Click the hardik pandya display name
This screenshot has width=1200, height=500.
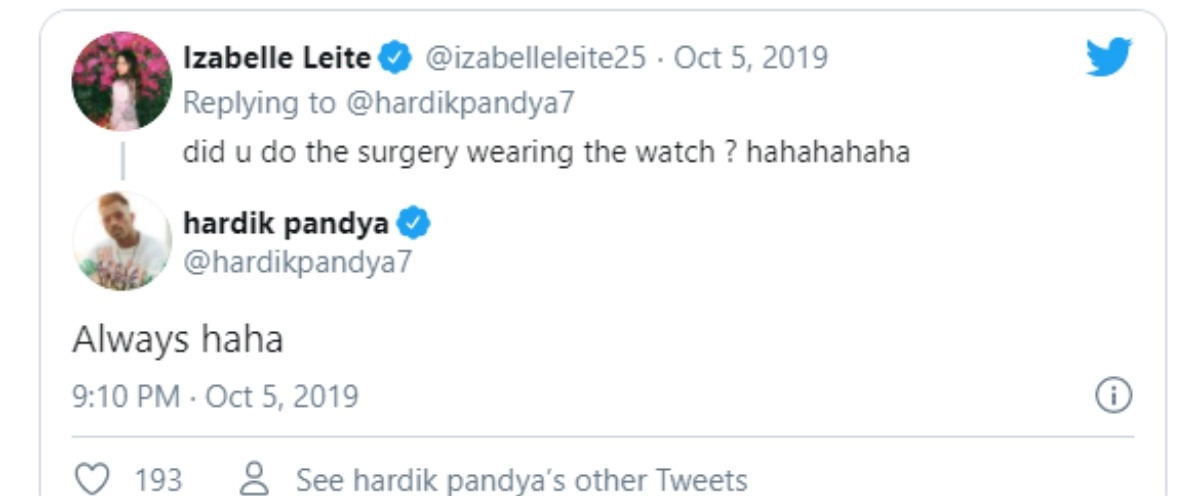(286, 223)
